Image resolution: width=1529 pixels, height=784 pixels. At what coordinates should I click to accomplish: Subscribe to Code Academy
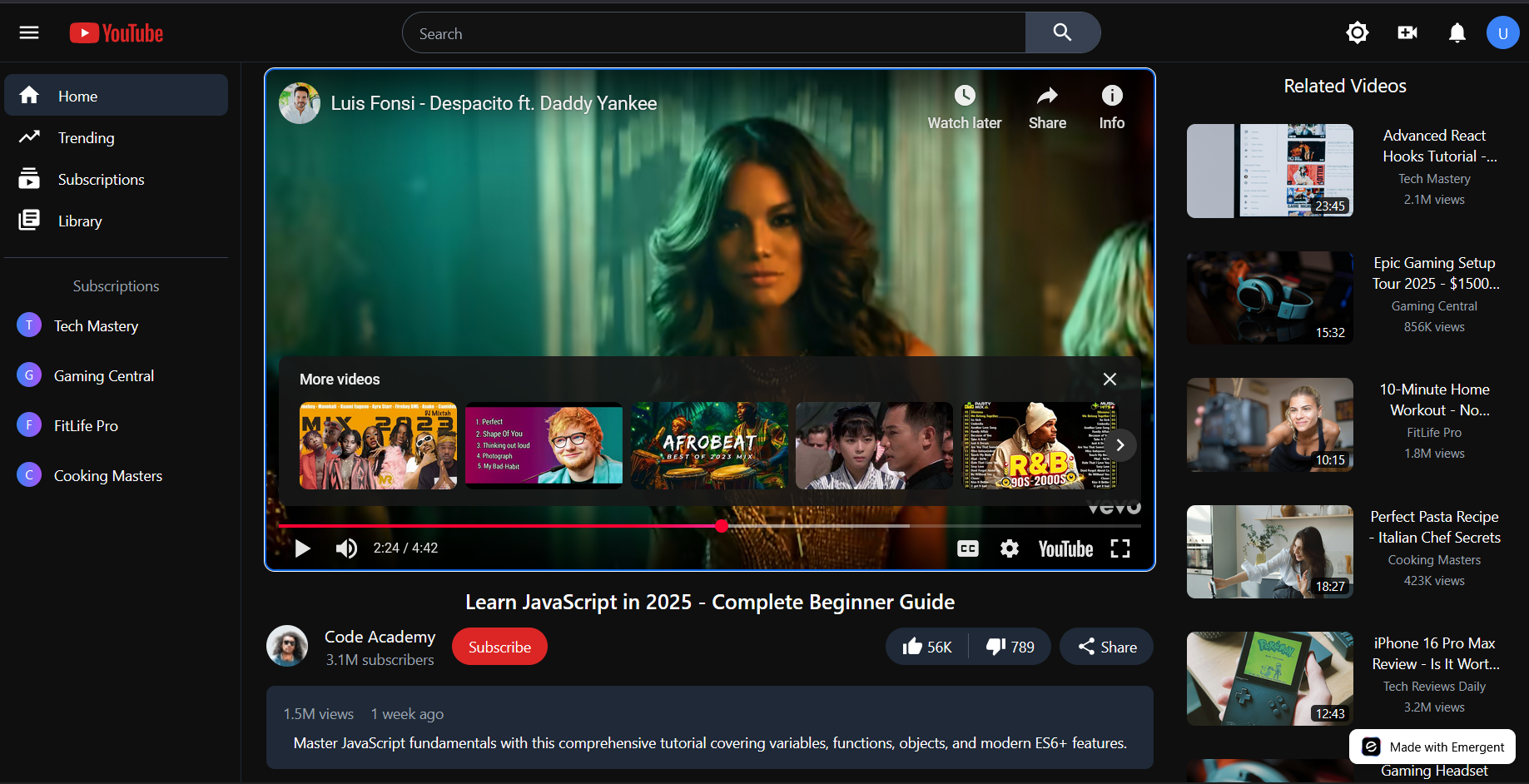click(499, 647)
